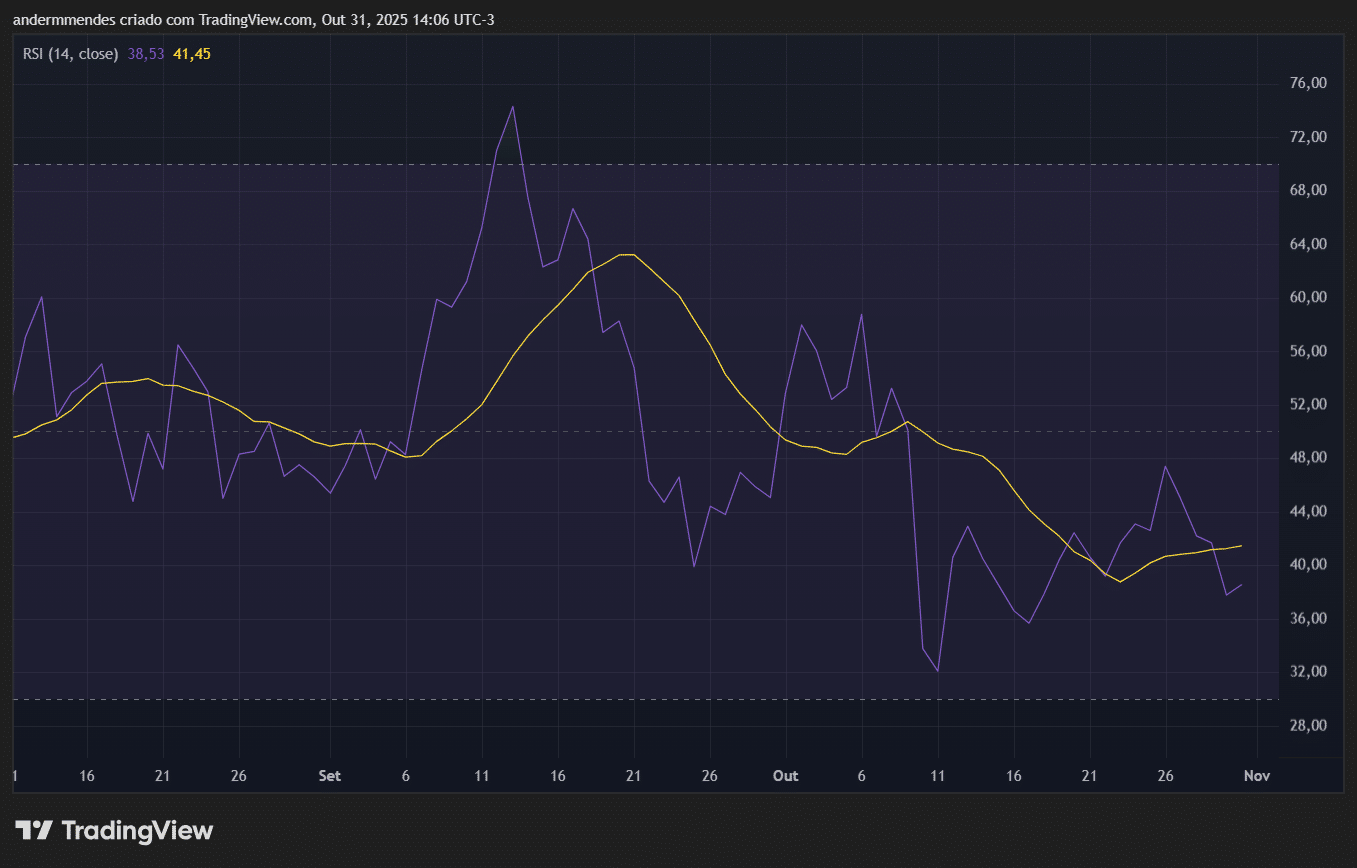The width and height of the screenshot is (1357, 868).
Task: Select the Out label on the time axis
Action: (785, 775)
